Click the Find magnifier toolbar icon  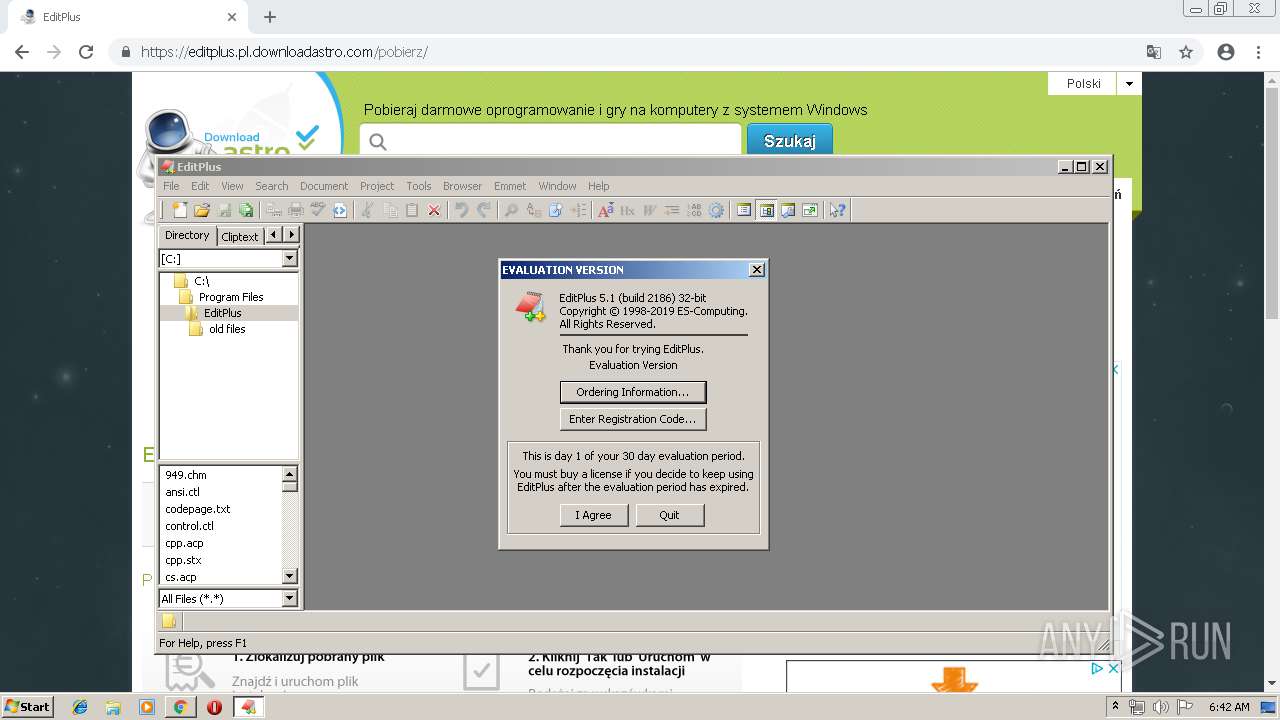point(511,210)
